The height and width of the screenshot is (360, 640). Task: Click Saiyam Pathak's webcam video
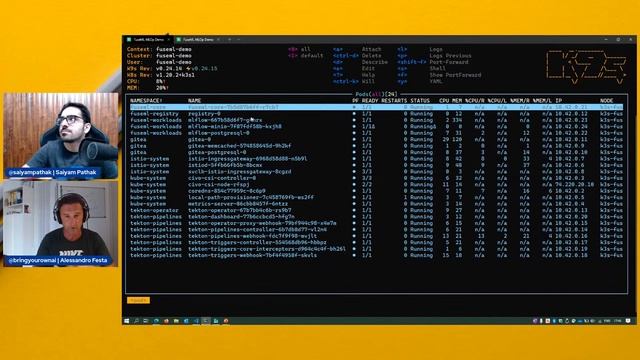coord(61,136)
